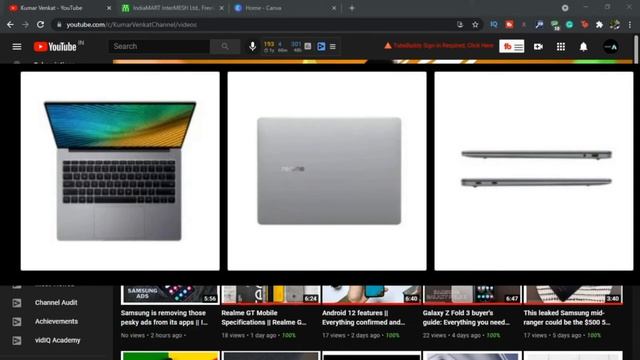This screenshot has width=640, height=360.
Task: Open the video thumbnail timed 3:40
Action: (573, 295)
